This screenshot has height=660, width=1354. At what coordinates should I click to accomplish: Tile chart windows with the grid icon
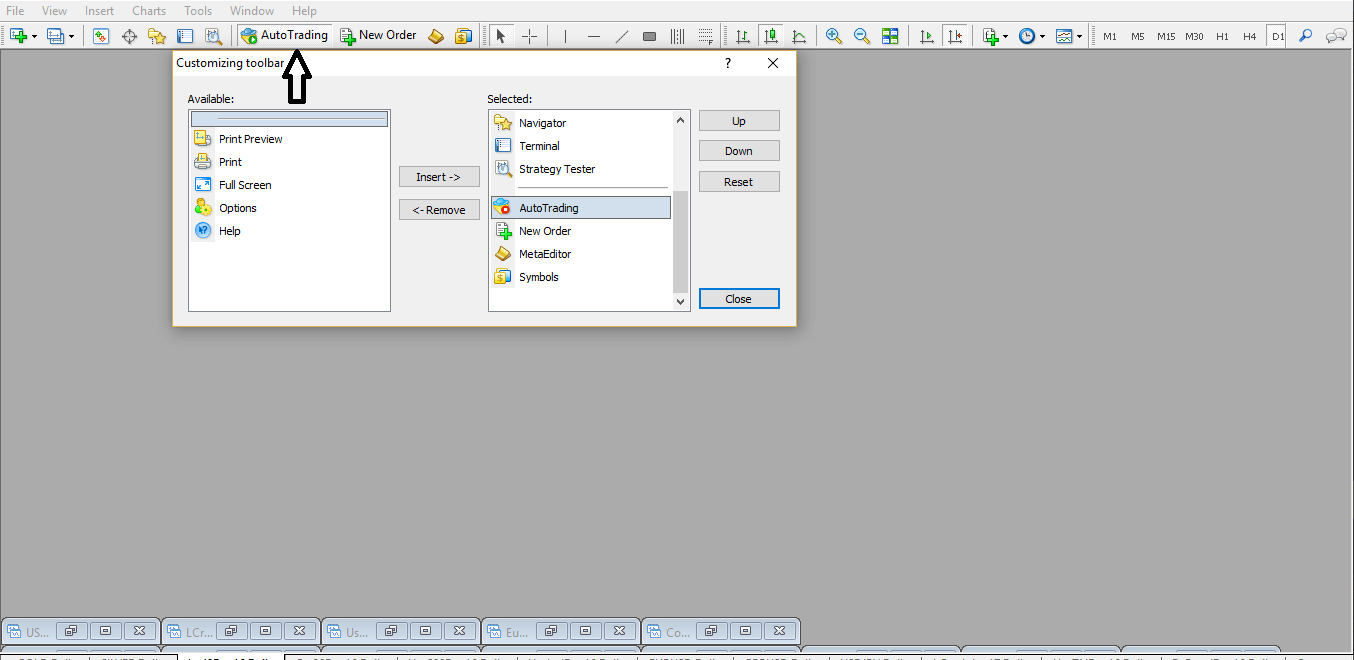click(x=890, y=36)
